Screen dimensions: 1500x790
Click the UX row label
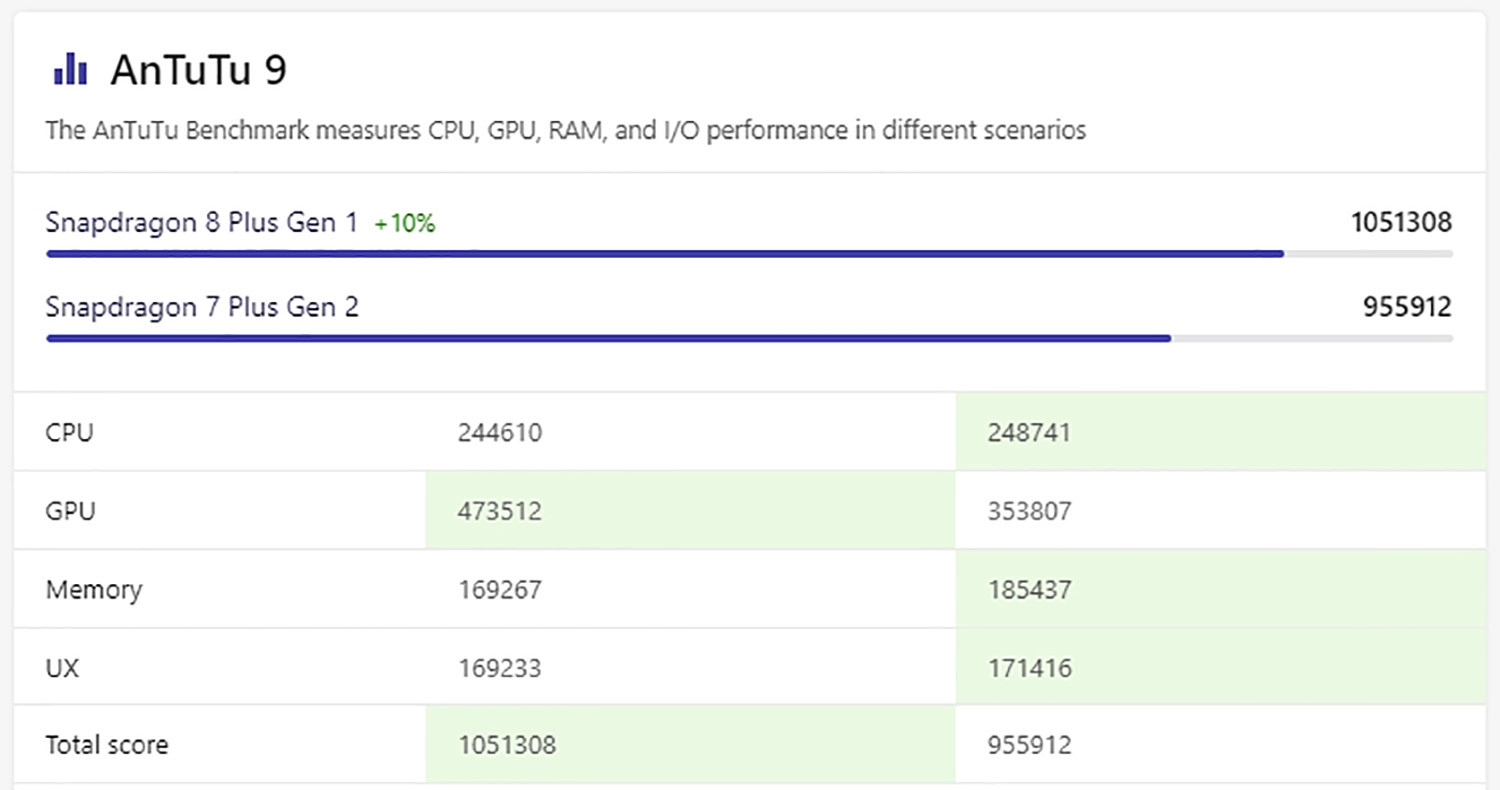[x=62, y=667]
